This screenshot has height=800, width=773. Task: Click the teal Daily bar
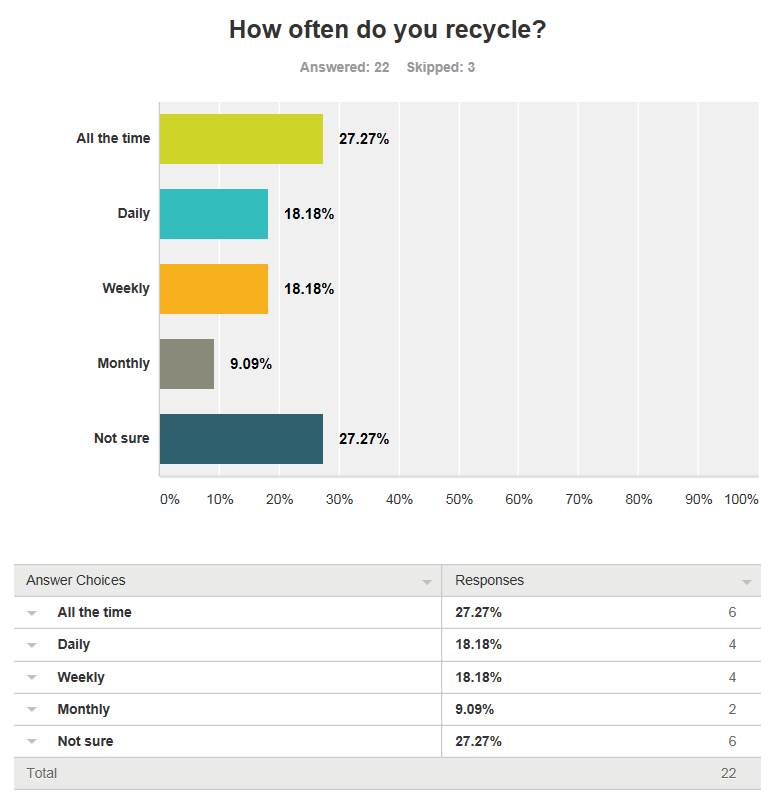[x=214, y=214]
